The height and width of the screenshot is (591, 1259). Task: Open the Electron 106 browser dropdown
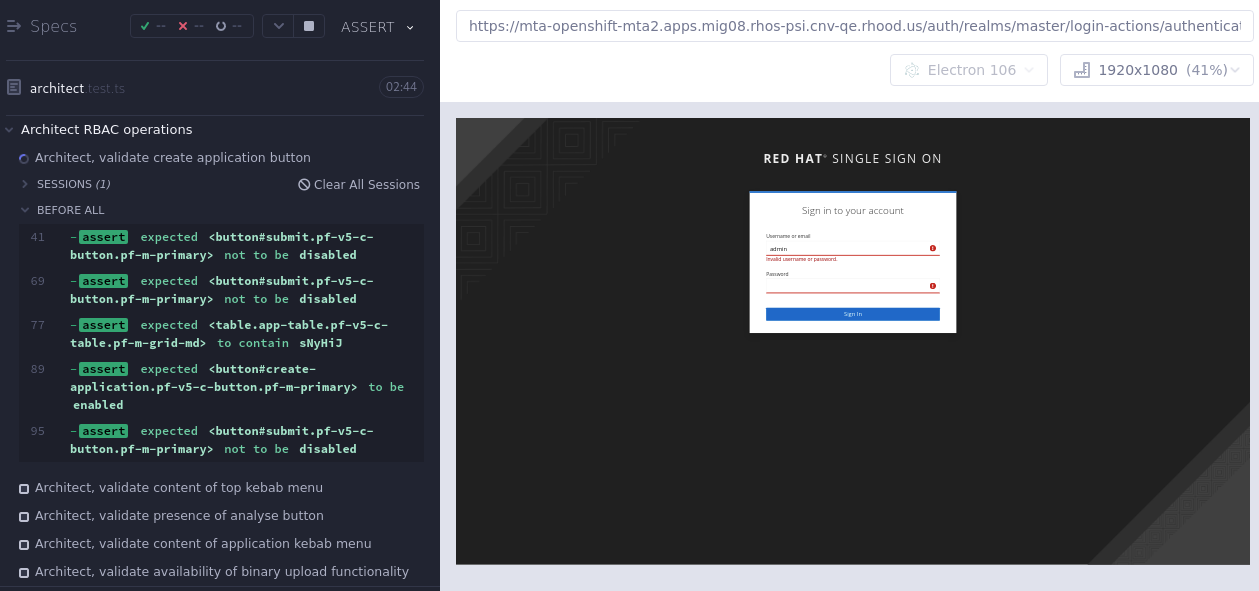coord(968,70)
